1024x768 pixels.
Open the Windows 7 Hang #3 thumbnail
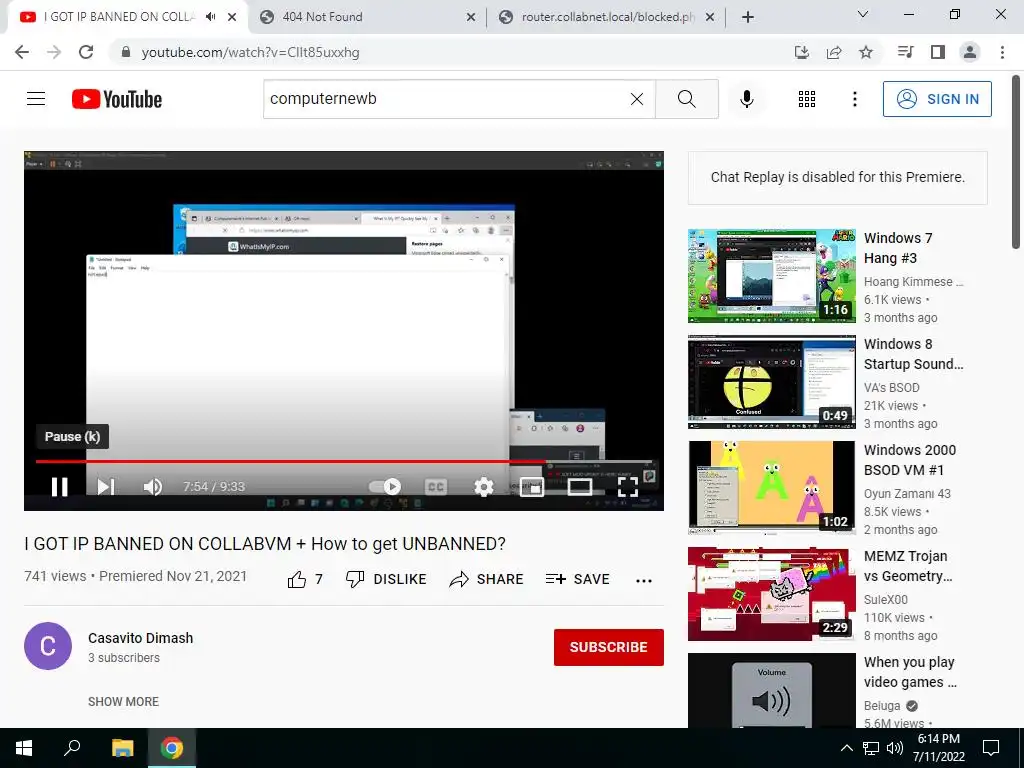[x=771, y=276]
